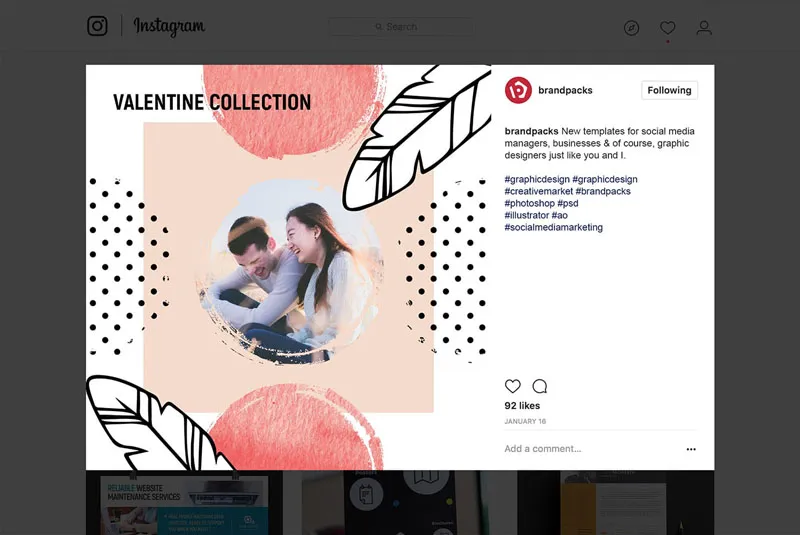Open the three-dot more options menu
The height and width of the screenshot is (535, 800).
coord(691,449)
